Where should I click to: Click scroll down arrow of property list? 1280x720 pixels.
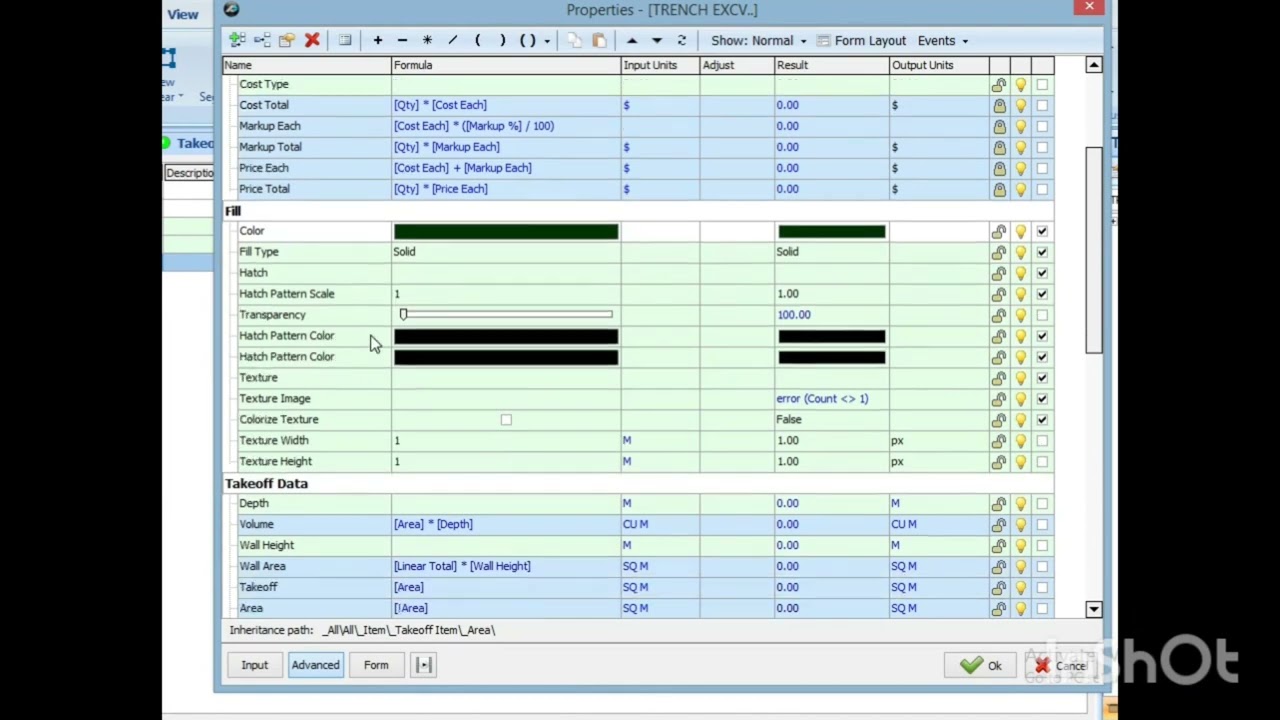(x=1093, y=609)
